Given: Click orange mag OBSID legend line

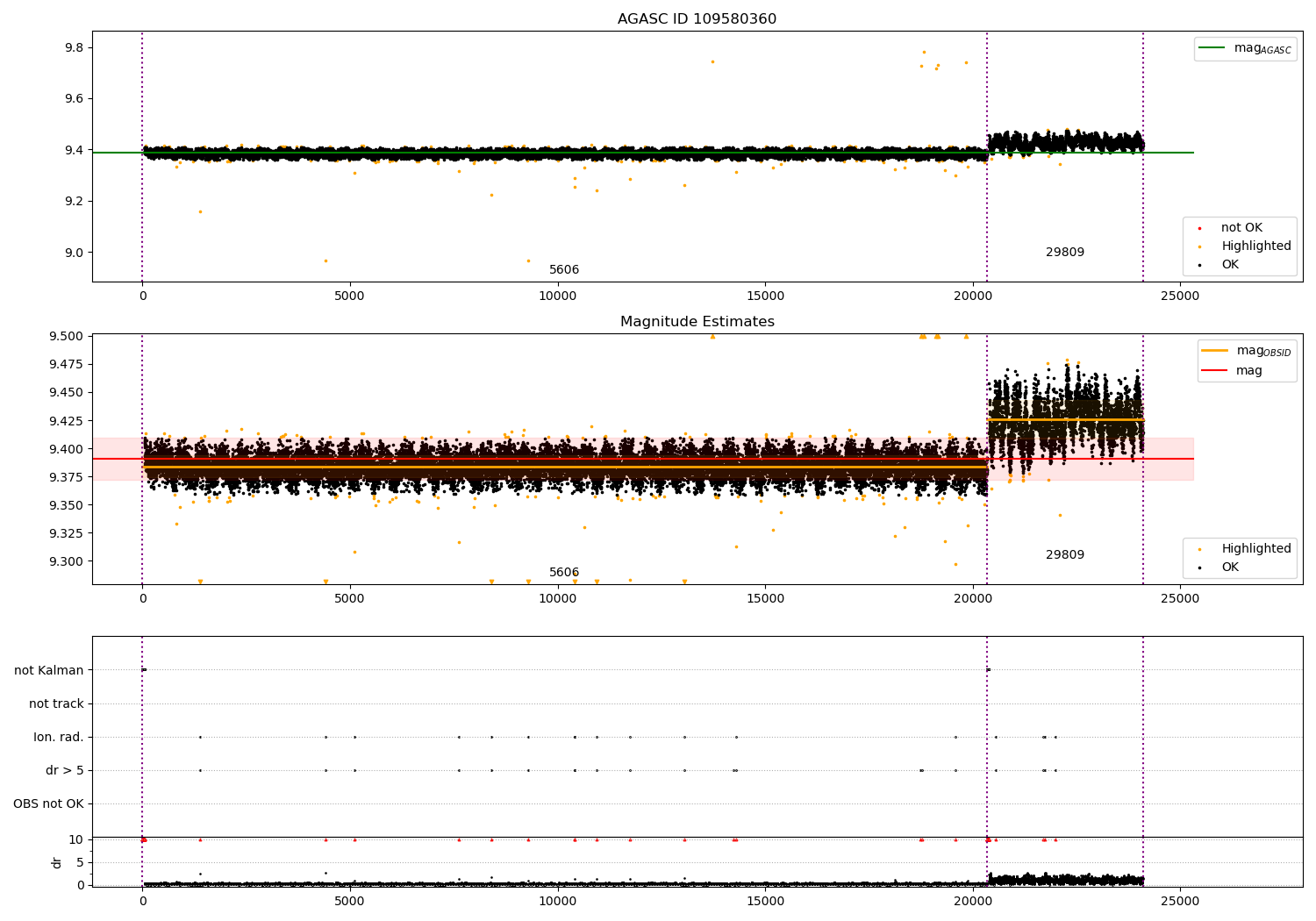Looking at the screenshot, I should (1214, 351).
